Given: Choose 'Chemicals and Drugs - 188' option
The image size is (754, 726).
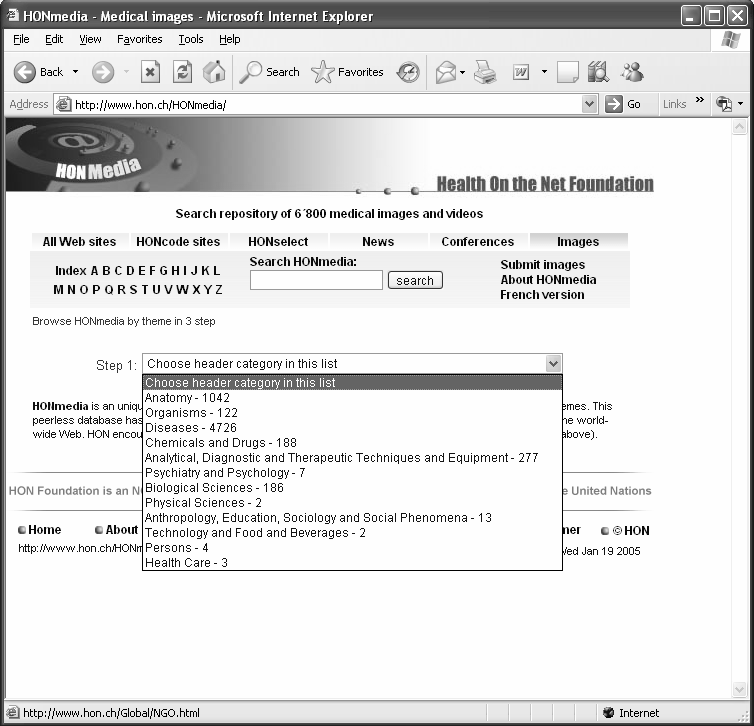Looking at the screenshot, I should tap(352, 442).
